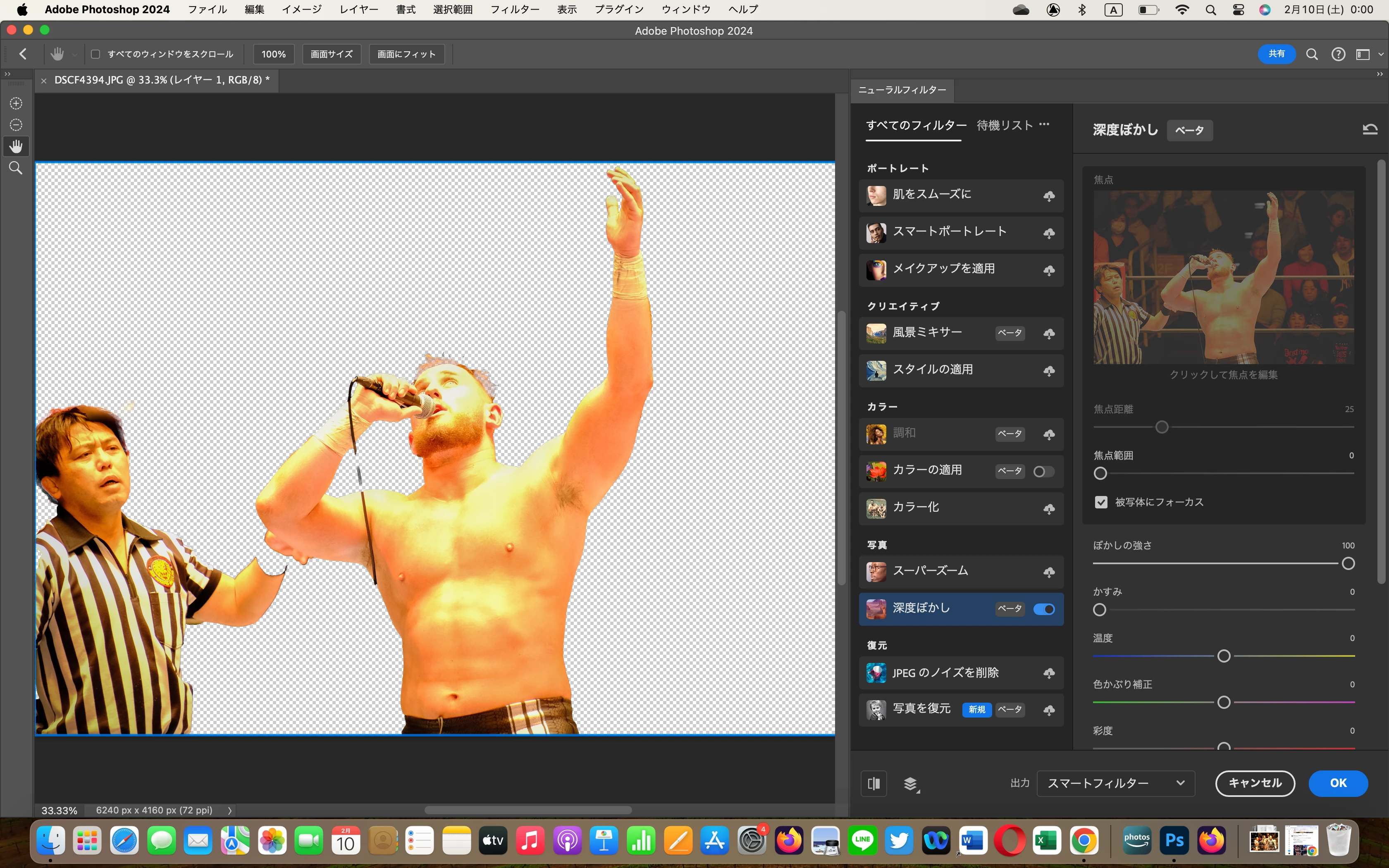This screenshot has width=1389, height=868.
Task: Open the フィルター menu
Action: pyautogui.click(x=514, y=9)
